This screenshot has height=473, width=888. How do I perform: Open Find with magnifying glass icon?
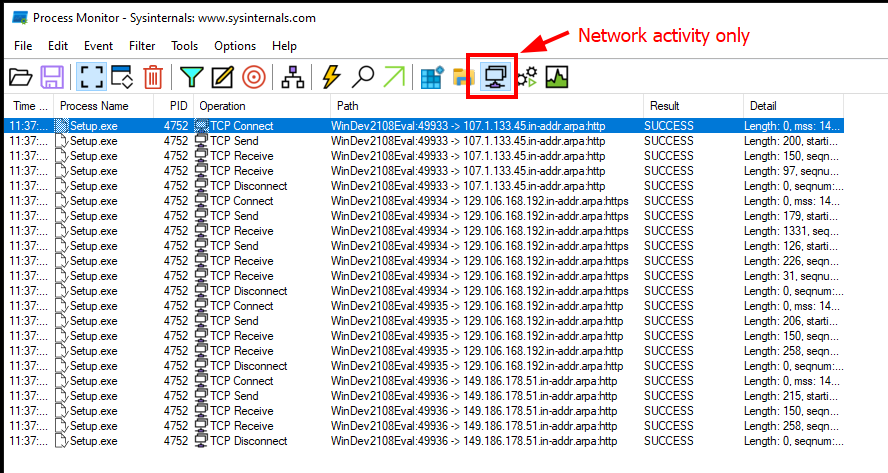[362, 77]
